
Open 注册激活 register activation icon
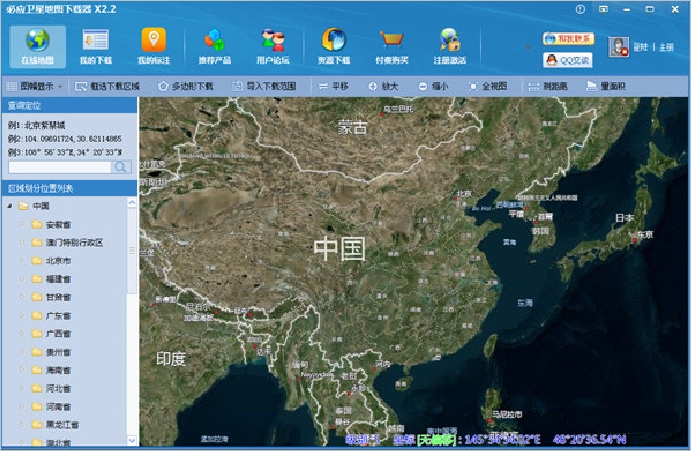450,46
